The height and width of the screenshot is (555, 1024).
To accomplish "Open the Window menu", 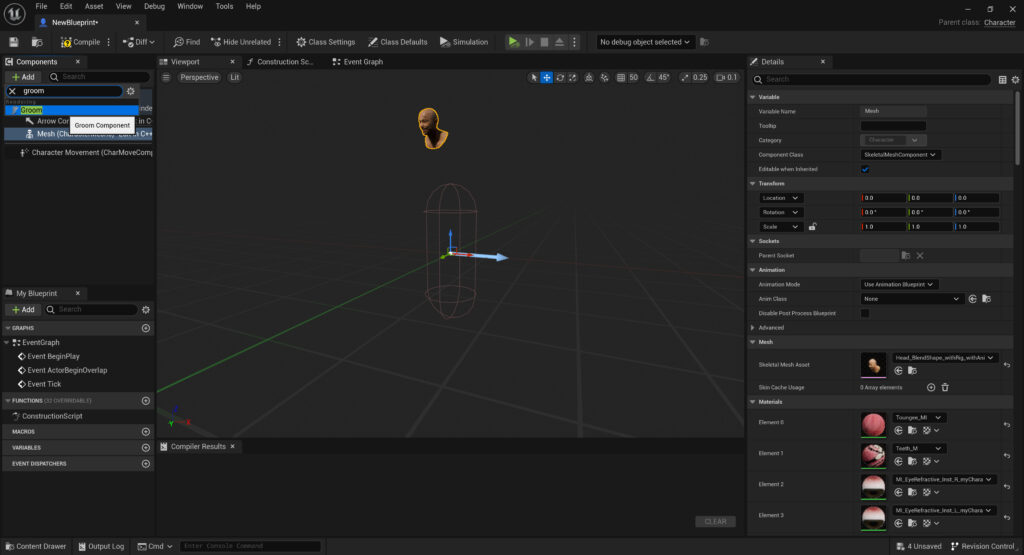I will 190,6.
